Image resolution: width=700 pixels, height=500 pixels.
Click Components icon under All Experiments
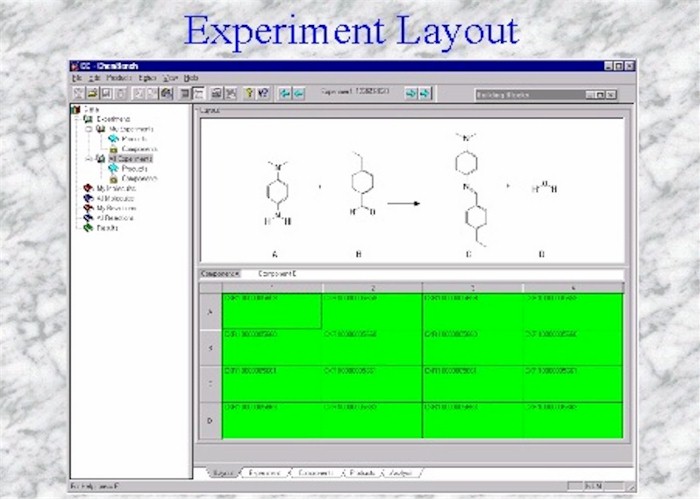point(113,177)
